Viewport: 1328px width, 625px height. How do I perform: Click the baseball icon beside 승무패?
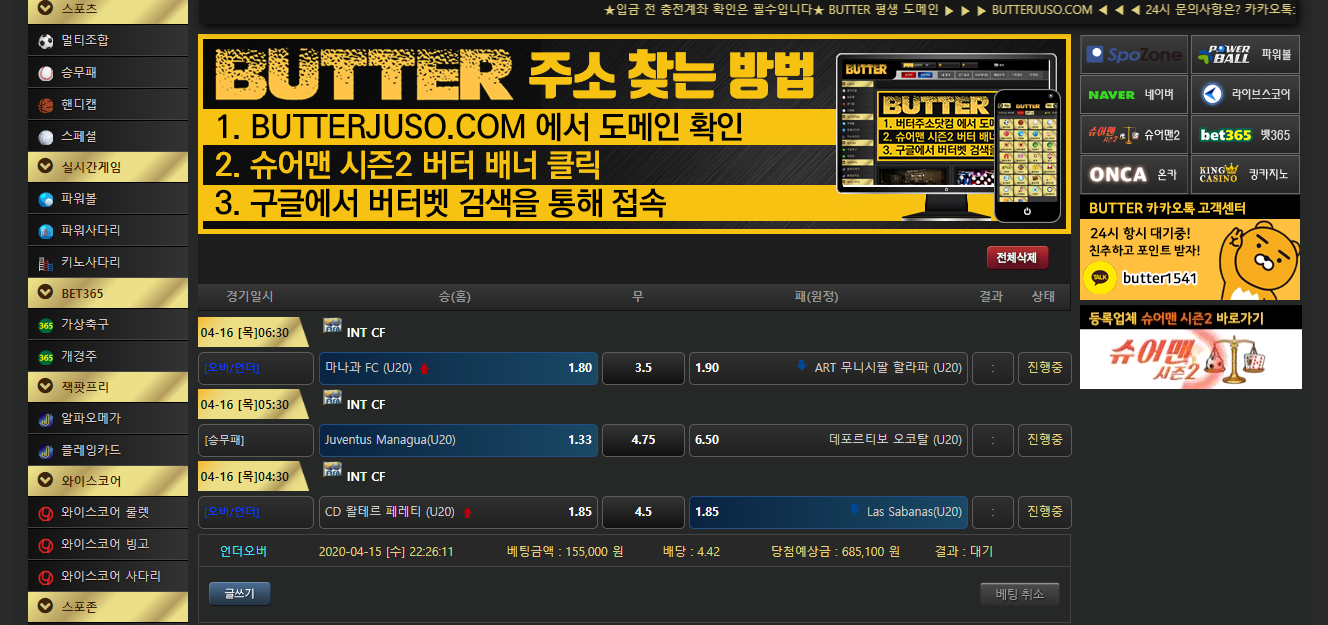click(46, 73)
